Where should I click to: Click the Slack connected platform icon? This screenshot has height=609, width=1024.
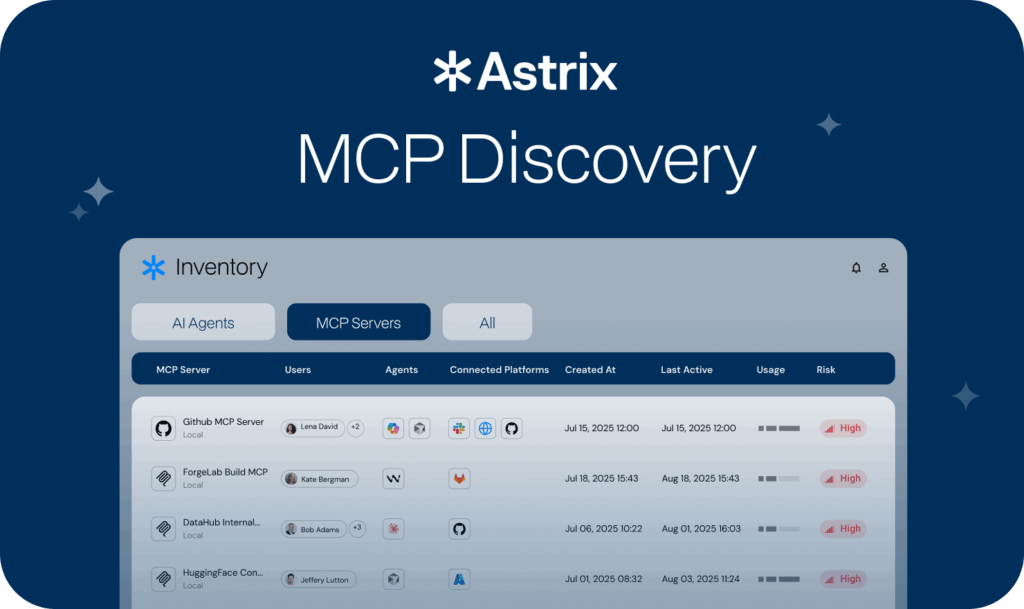tap(459, 428)
